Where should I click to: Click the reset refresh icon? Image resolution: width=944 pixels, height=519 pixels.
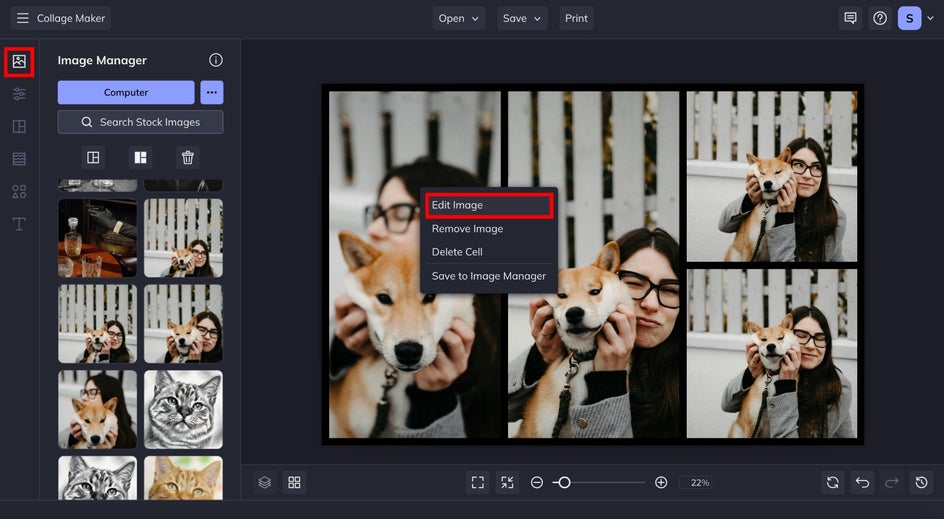click(833, 482)
